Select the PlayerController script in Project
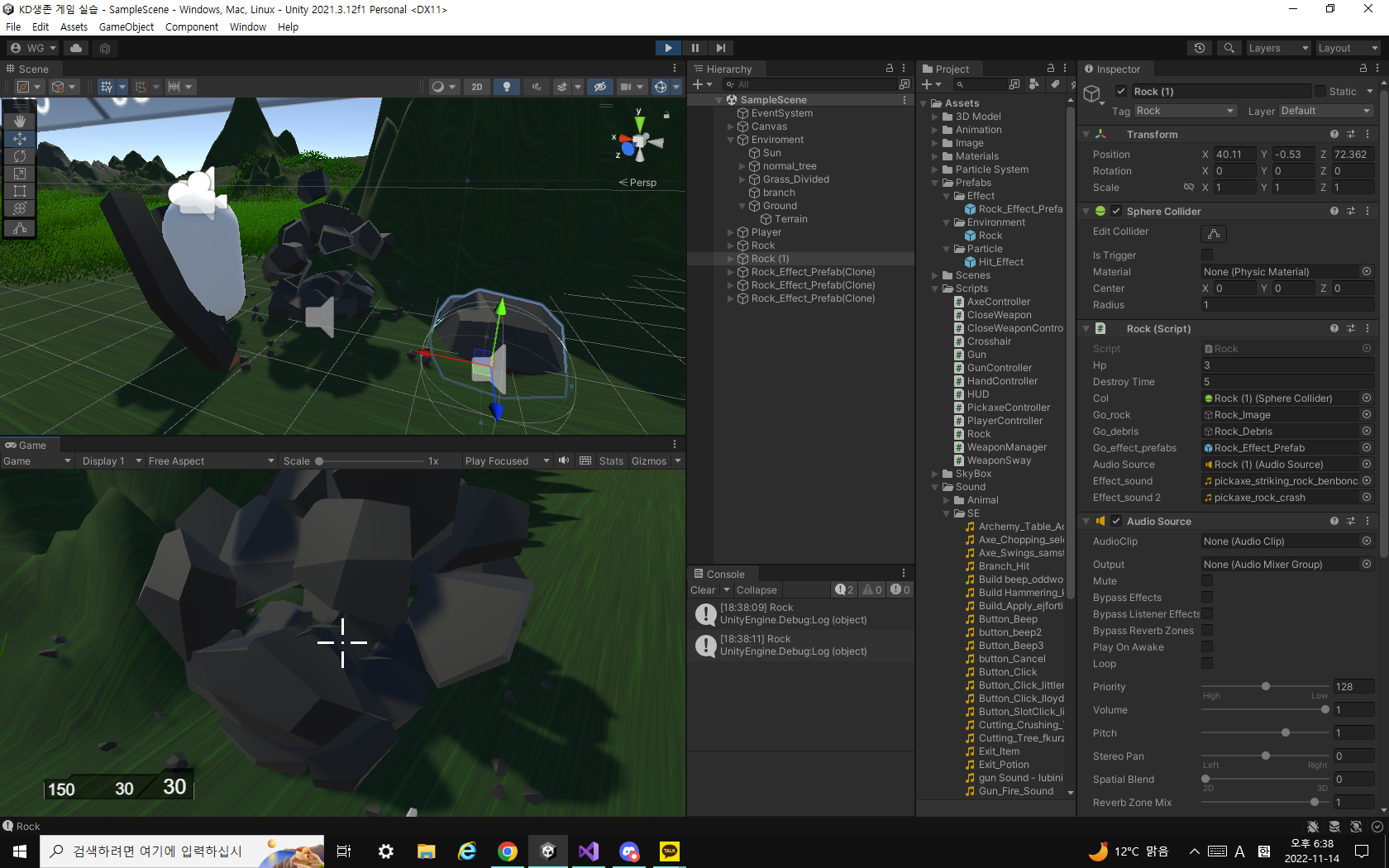Screen dimensions: 1389x868 tap(1005, 421)
